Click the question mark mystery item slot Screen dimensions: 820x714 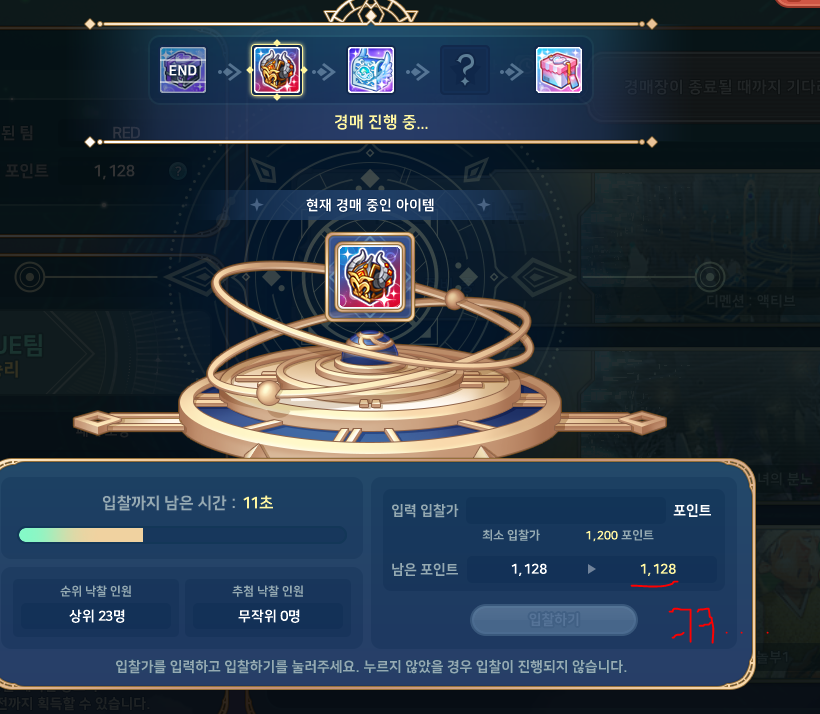[465, 70]
